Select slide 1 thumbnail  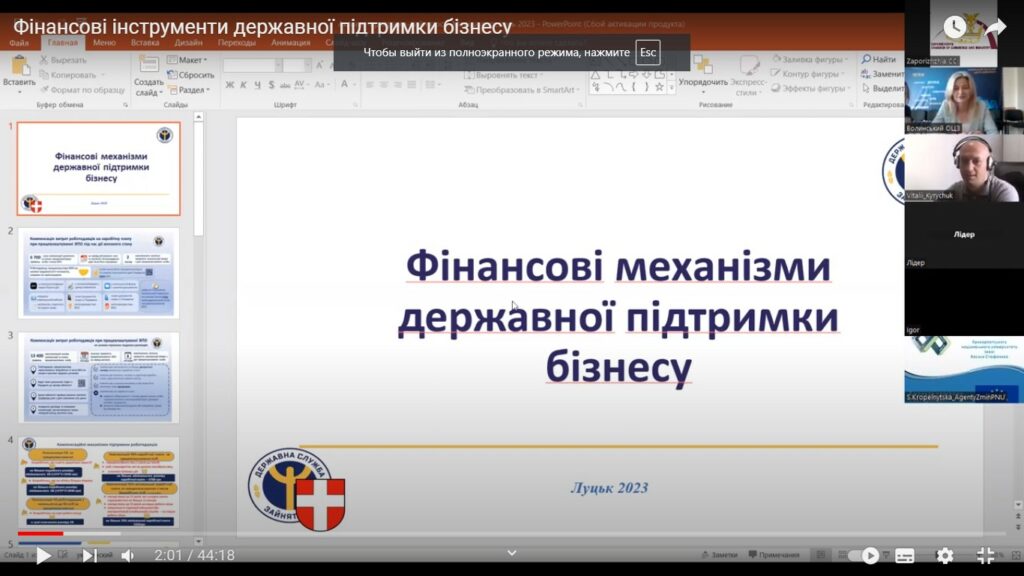99,168
